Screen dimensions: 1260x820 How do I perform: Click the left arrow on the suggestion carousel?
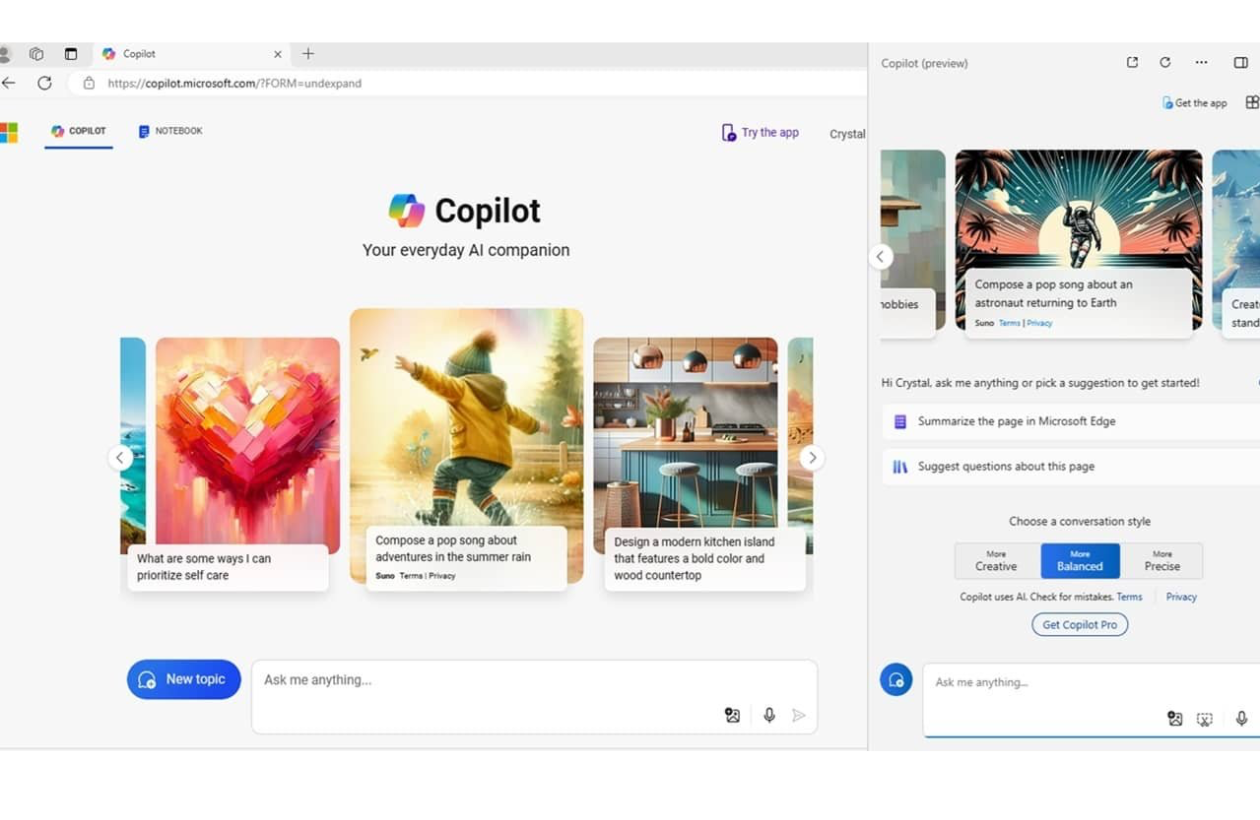click(120, 457)
